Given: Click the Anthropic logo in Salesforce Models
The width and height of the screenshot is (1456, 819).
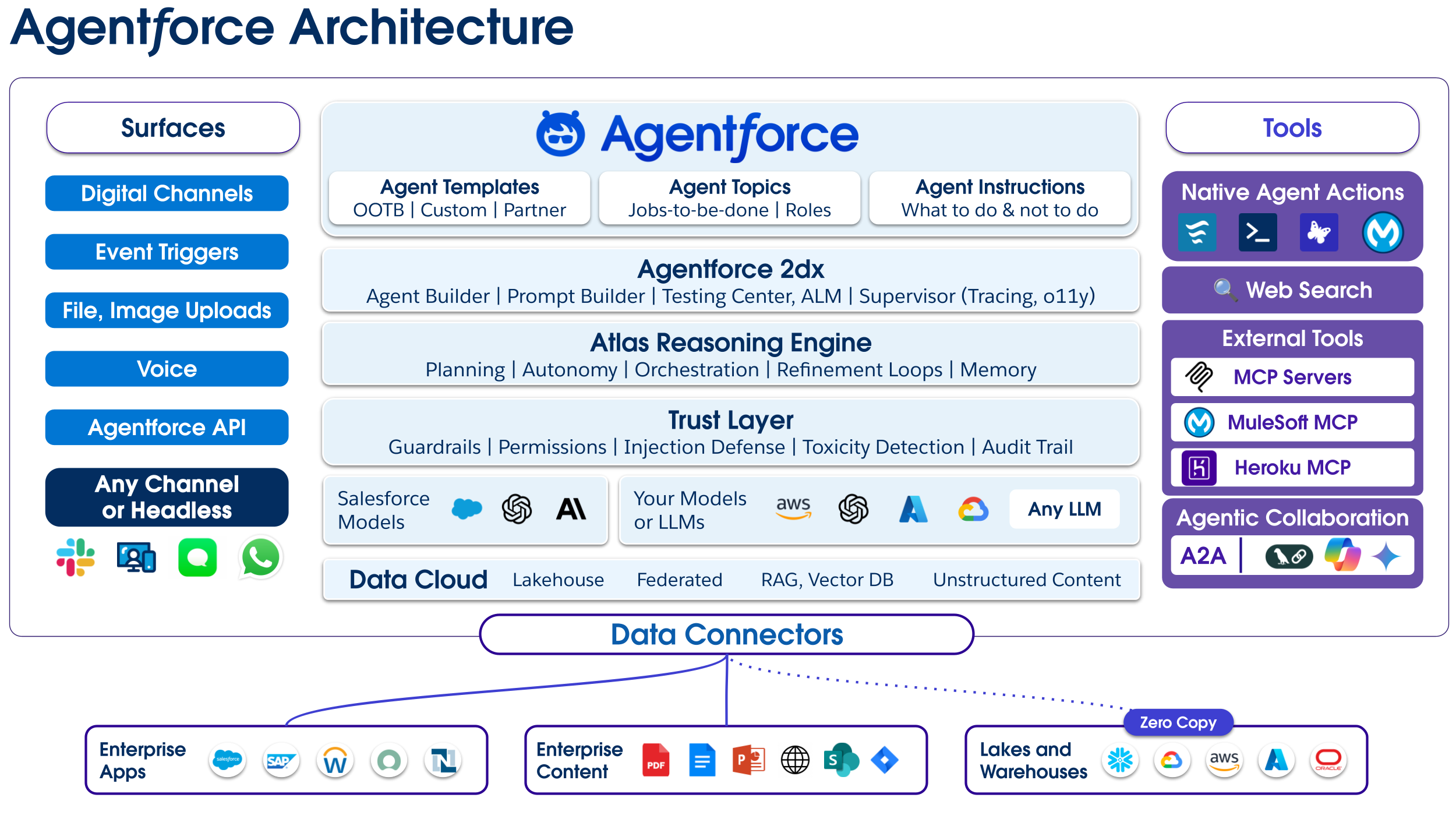Looking at the screenshot, I should point(571,509).
